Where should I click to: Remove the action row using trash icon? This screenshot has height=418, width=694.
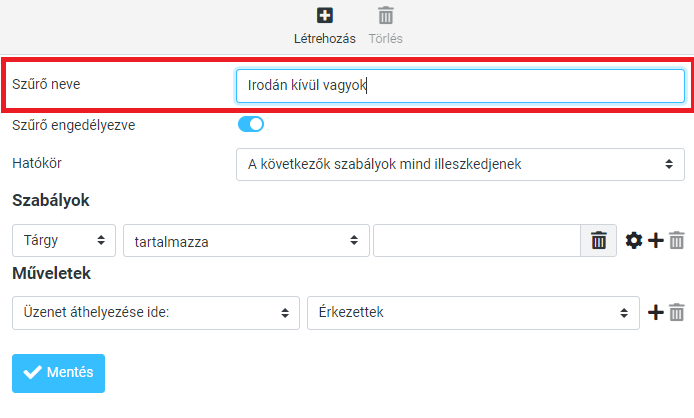(677, 312)
